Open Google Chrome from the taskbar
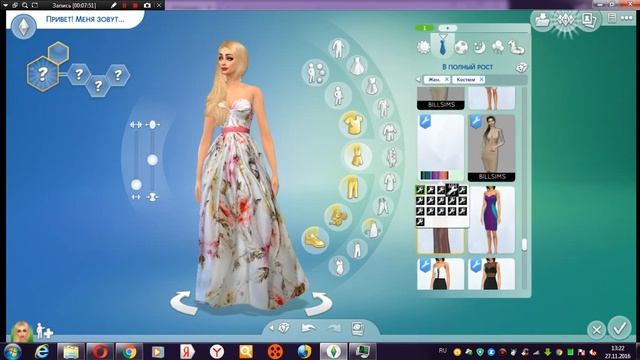Viewport: 640px width, 360px height. coord(129,351)
